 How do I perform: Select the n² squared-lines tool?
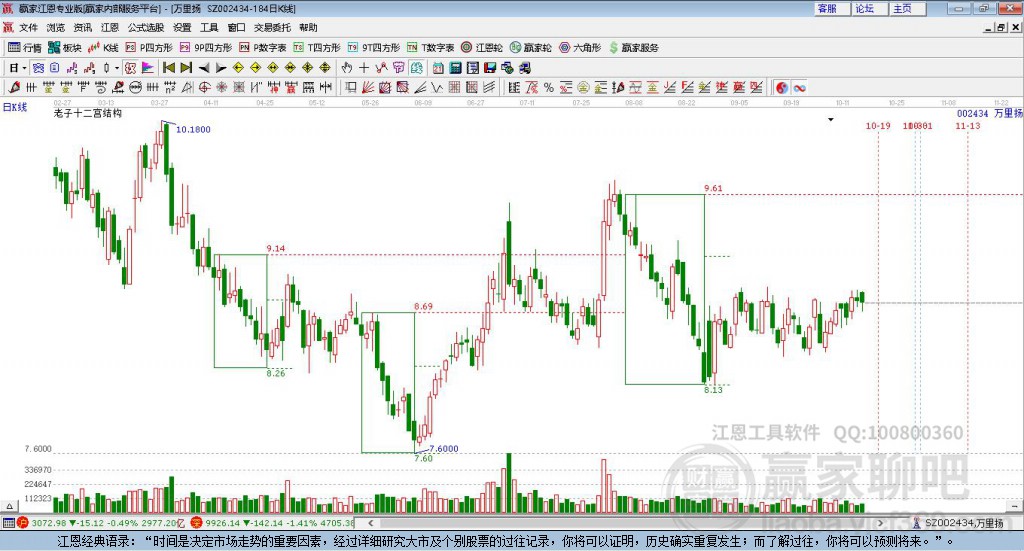[170, 87]
